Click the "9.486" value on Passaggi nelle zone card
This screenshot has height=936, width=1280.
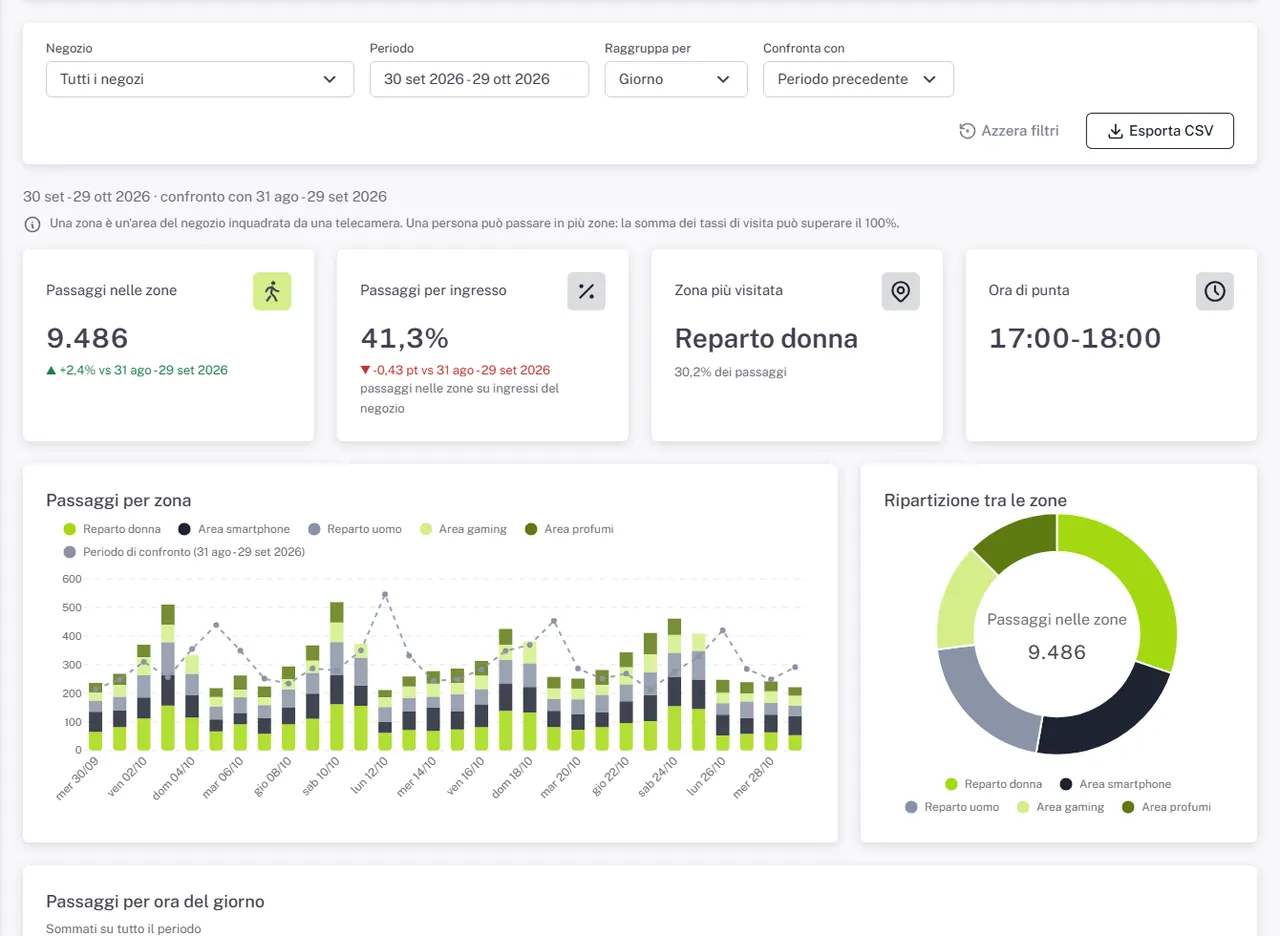tap(87, 338)
